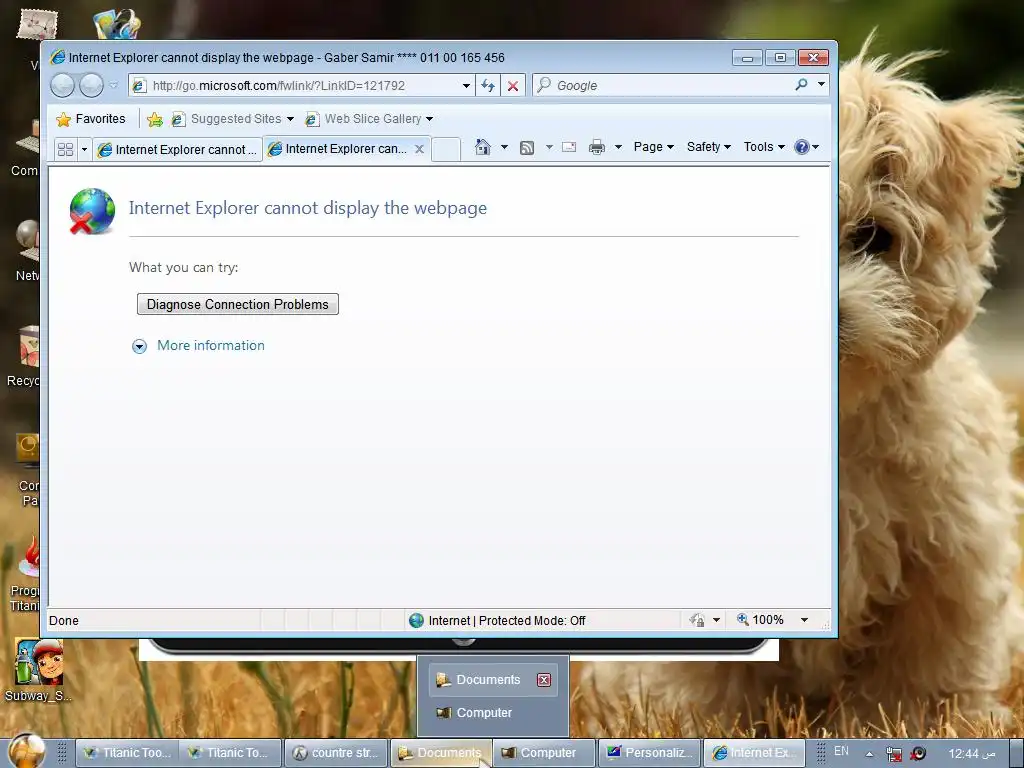Image resolution: width=1024 pixels, height=768 pixels.
Task: Switch to Internet Ex... taskbar button
Action: 754,753
